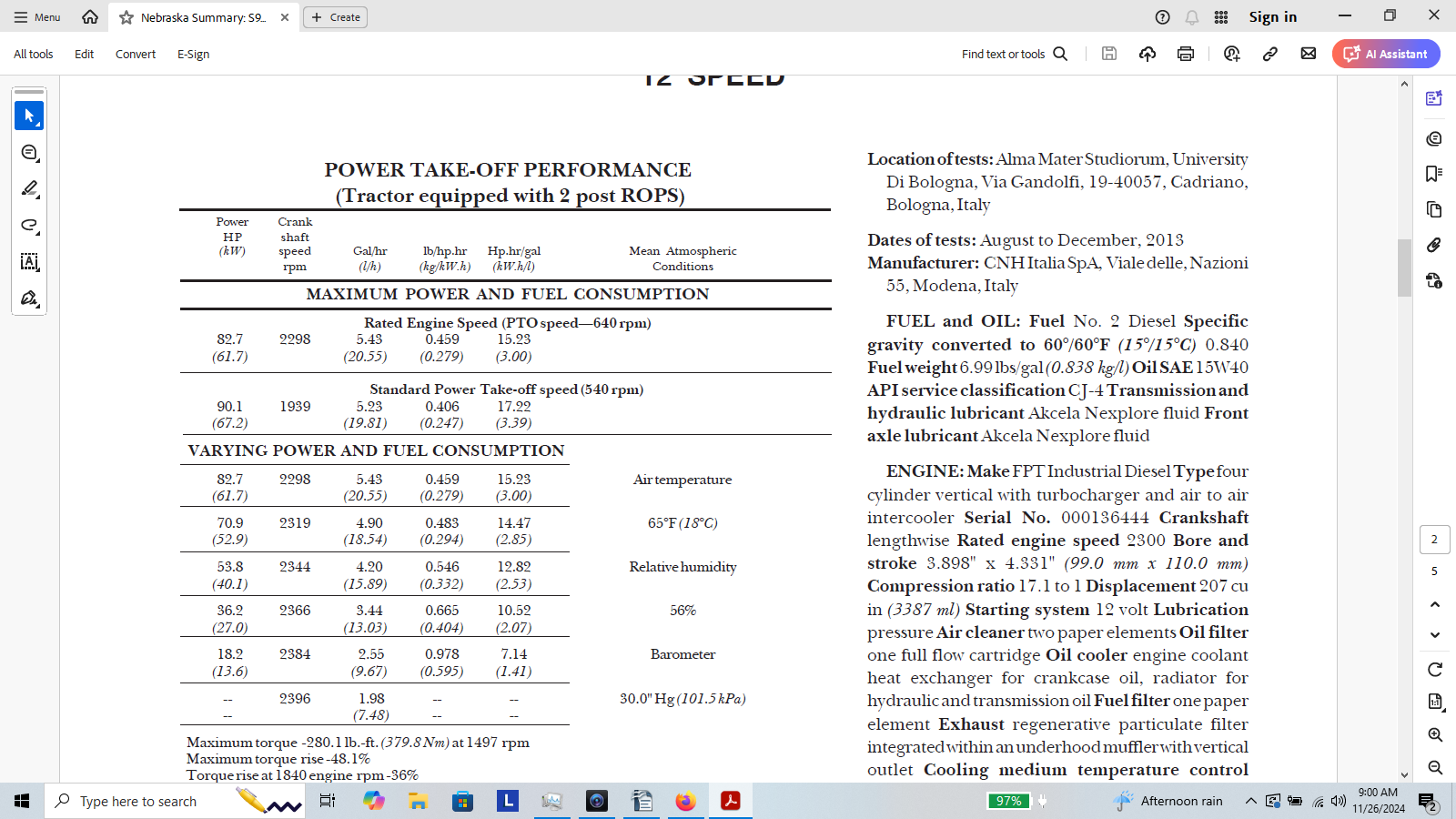
Task: Click the vertical scrollbar thumb
Action: click(1404, 268)
